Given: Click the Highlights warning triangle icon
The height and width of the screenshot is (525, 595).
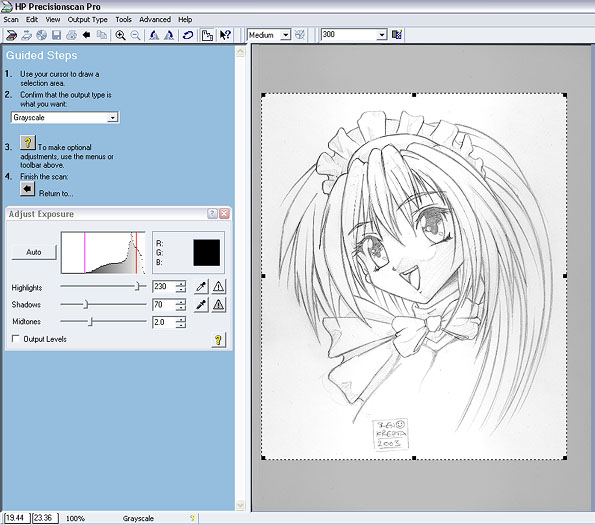Looking at the screenshot, I should [x=219, y=286].
